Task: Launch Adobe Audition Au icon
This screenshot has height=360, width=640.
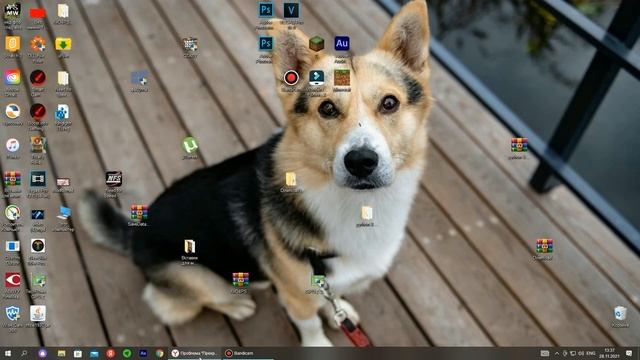Action: pos(342,43)
